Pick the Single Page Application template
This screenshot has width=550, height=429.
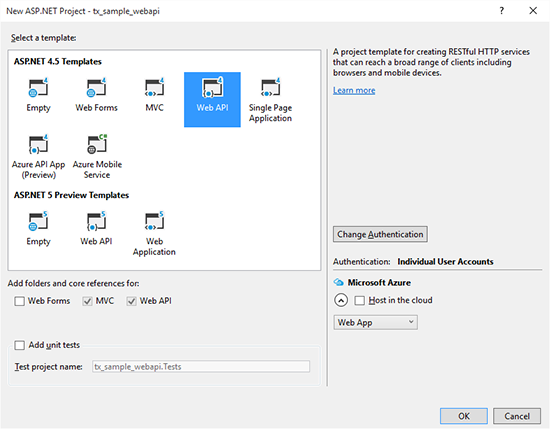270,100
